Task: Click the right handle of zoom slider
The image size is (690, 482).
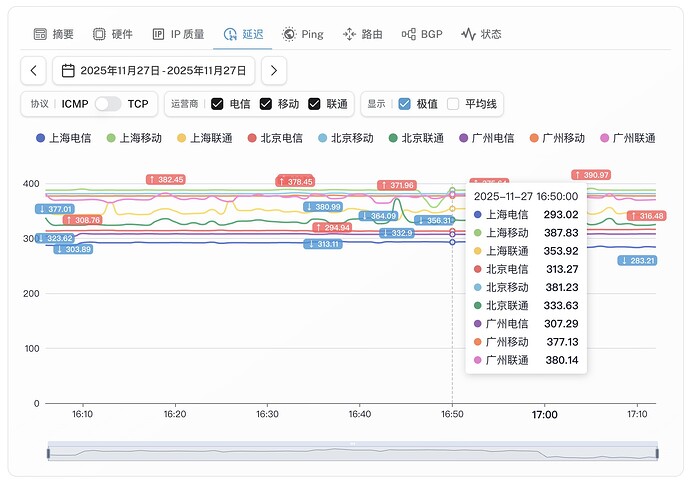Action: [657, 453]
